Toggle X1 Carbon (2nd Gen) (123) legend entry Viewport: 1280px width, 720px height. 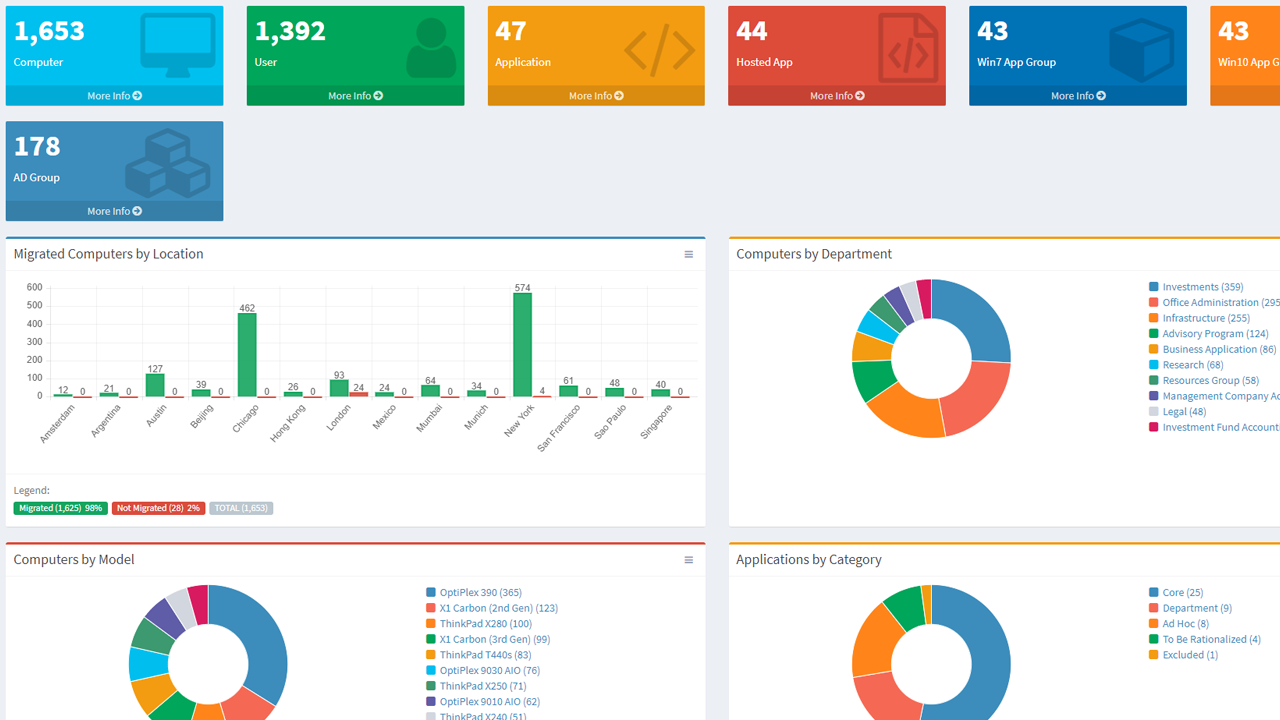[492, 608]
